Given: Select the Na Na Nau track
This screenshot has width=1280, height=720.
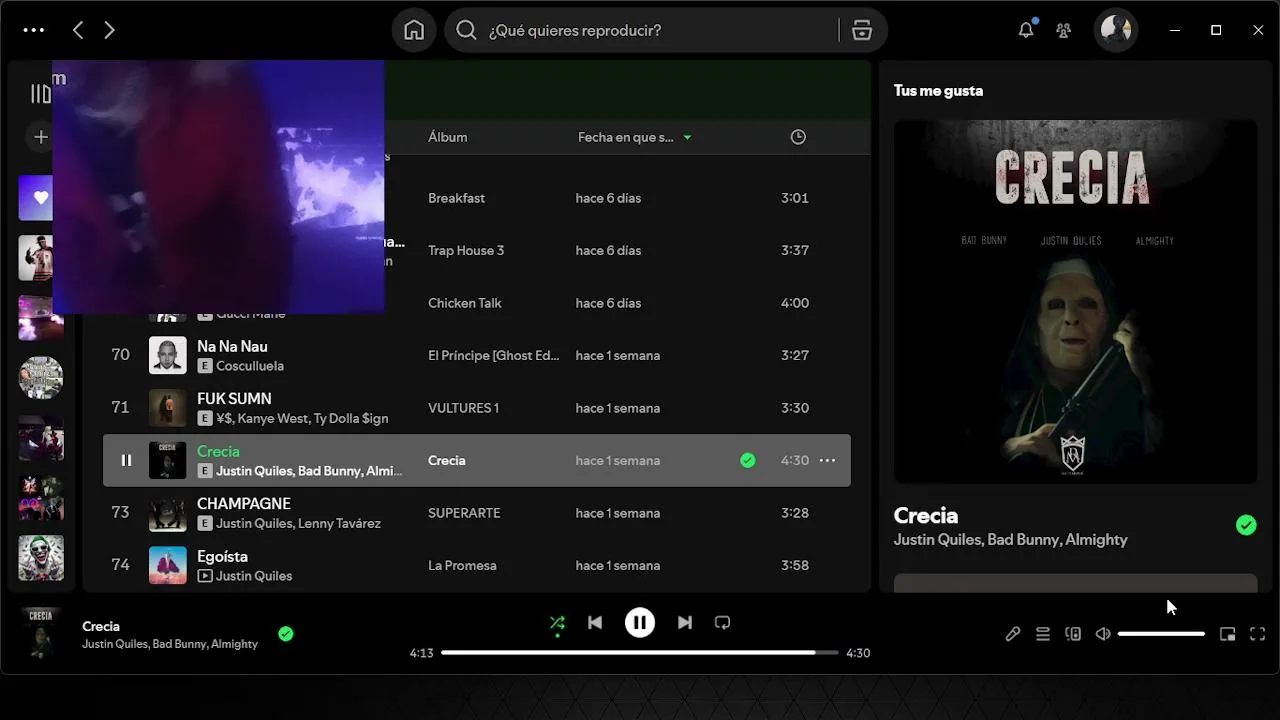Looking at the screenshot, I should click(232, 346).
